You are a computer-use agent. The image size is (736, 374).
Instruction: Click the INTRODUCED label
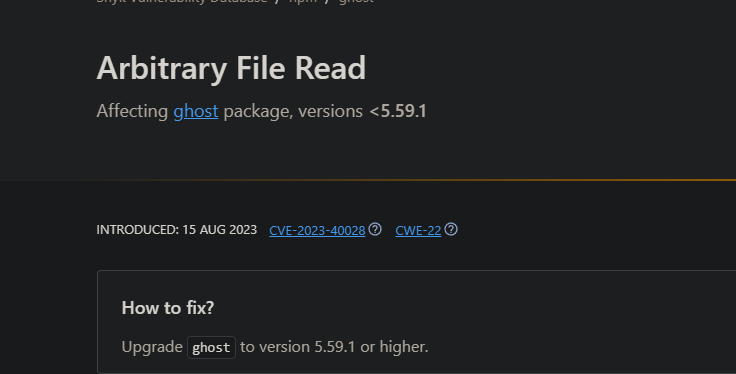(x=138, y=230)
